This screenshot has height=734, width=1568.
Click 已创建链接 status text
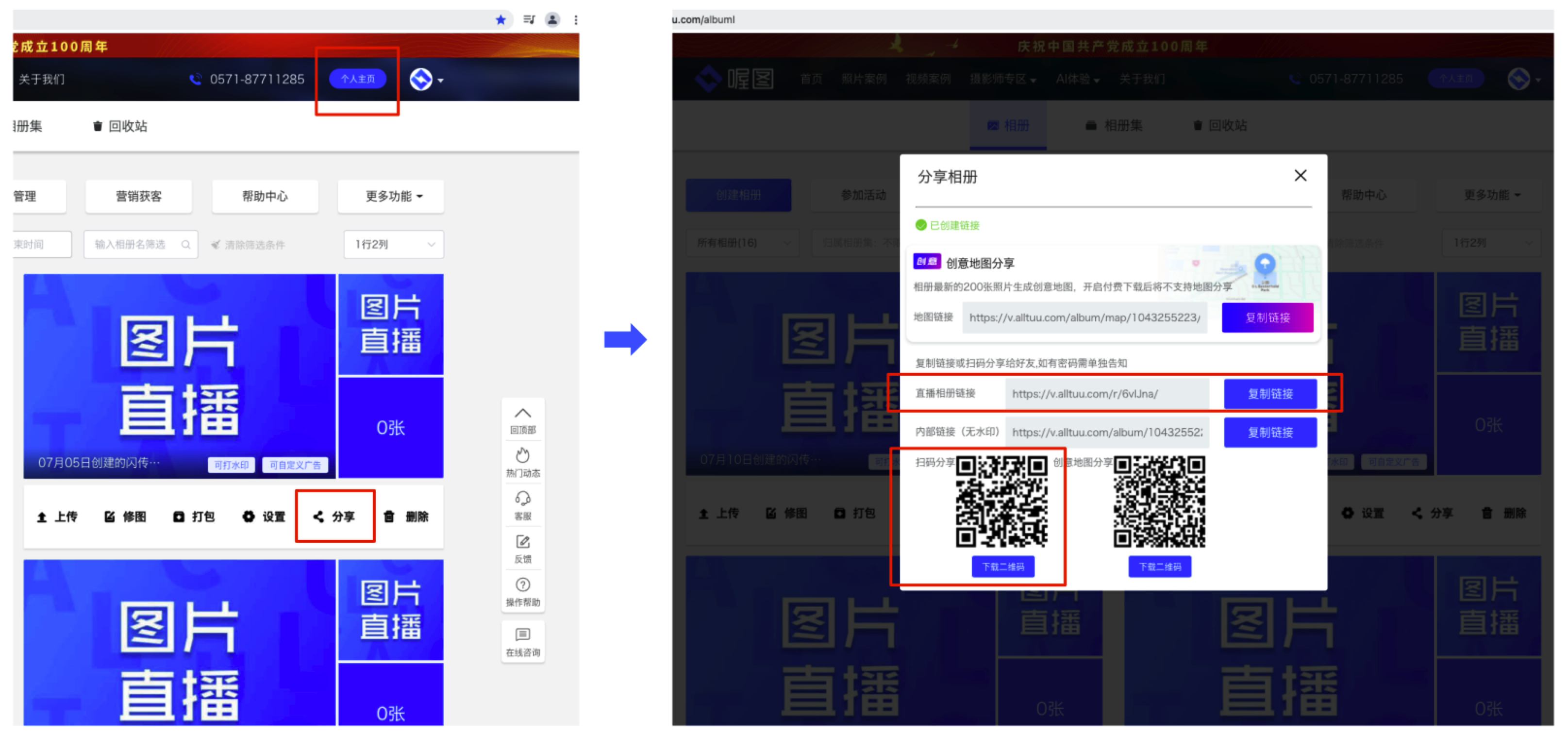click(948, 225)
